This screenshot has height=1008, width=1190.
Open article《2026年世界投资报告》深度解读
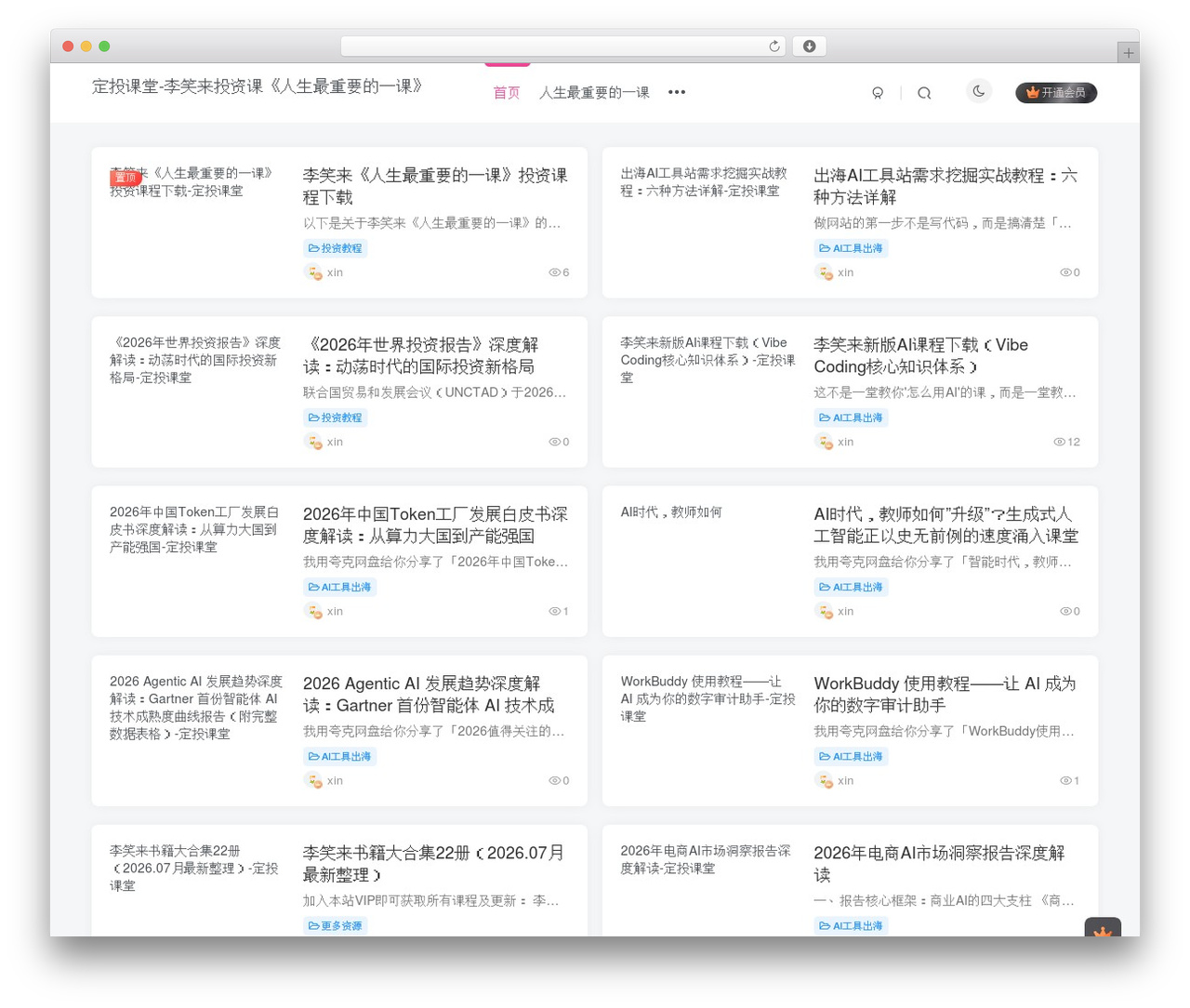point(420,355)
